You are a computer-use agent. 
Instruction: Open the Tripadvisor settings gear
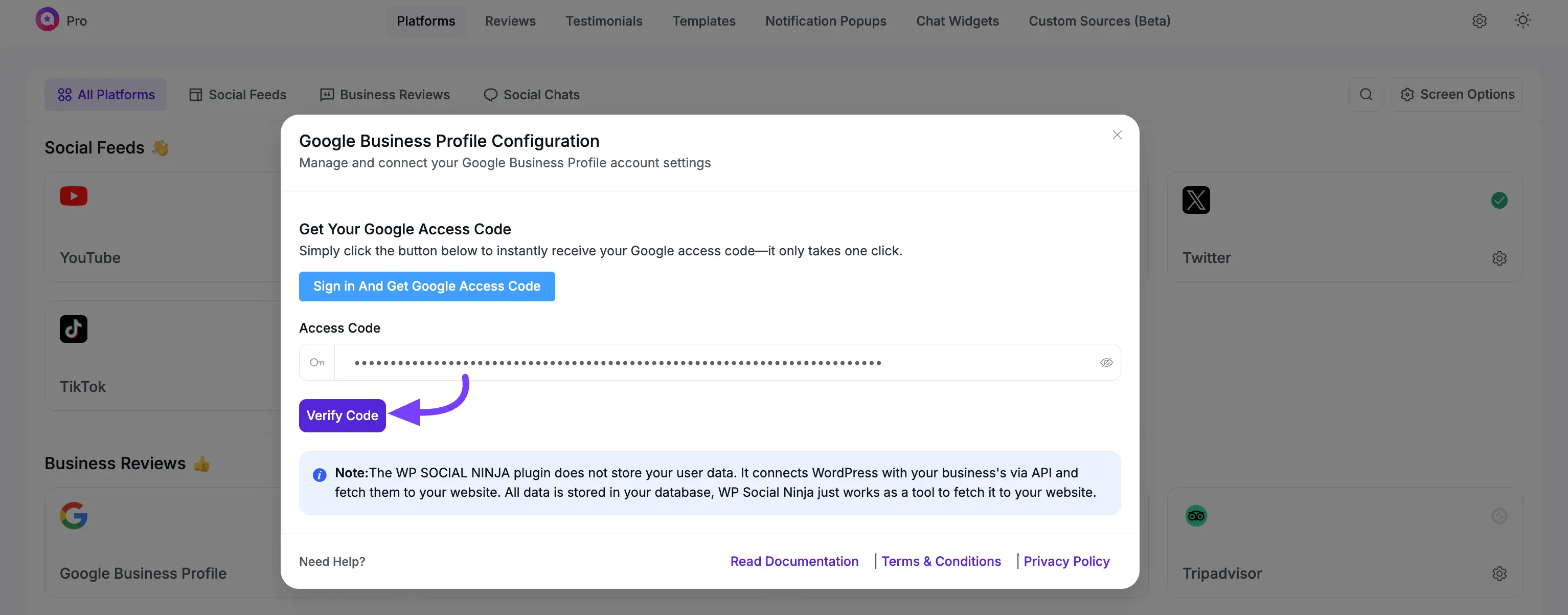tap(1499, 573)
